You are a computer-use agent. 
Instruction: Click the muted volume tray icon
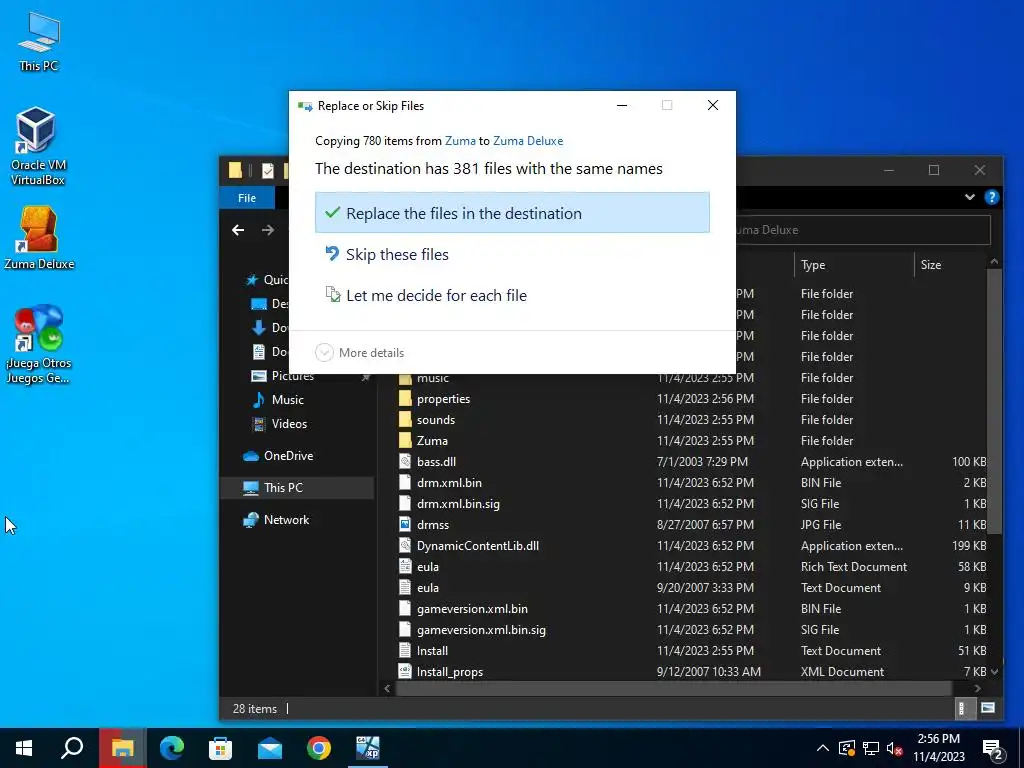click(x=895, y=748)
